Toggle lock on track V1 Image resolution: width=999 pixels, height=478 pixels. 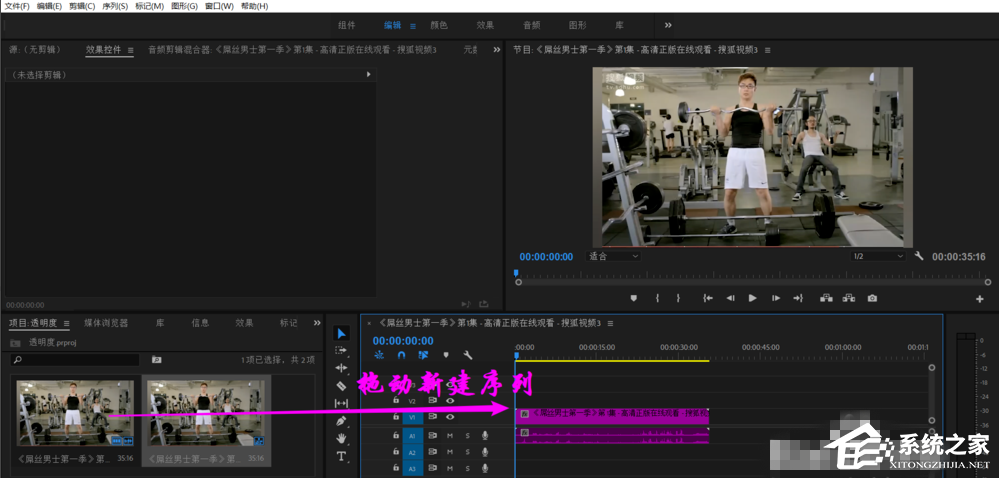click(396, 417)
